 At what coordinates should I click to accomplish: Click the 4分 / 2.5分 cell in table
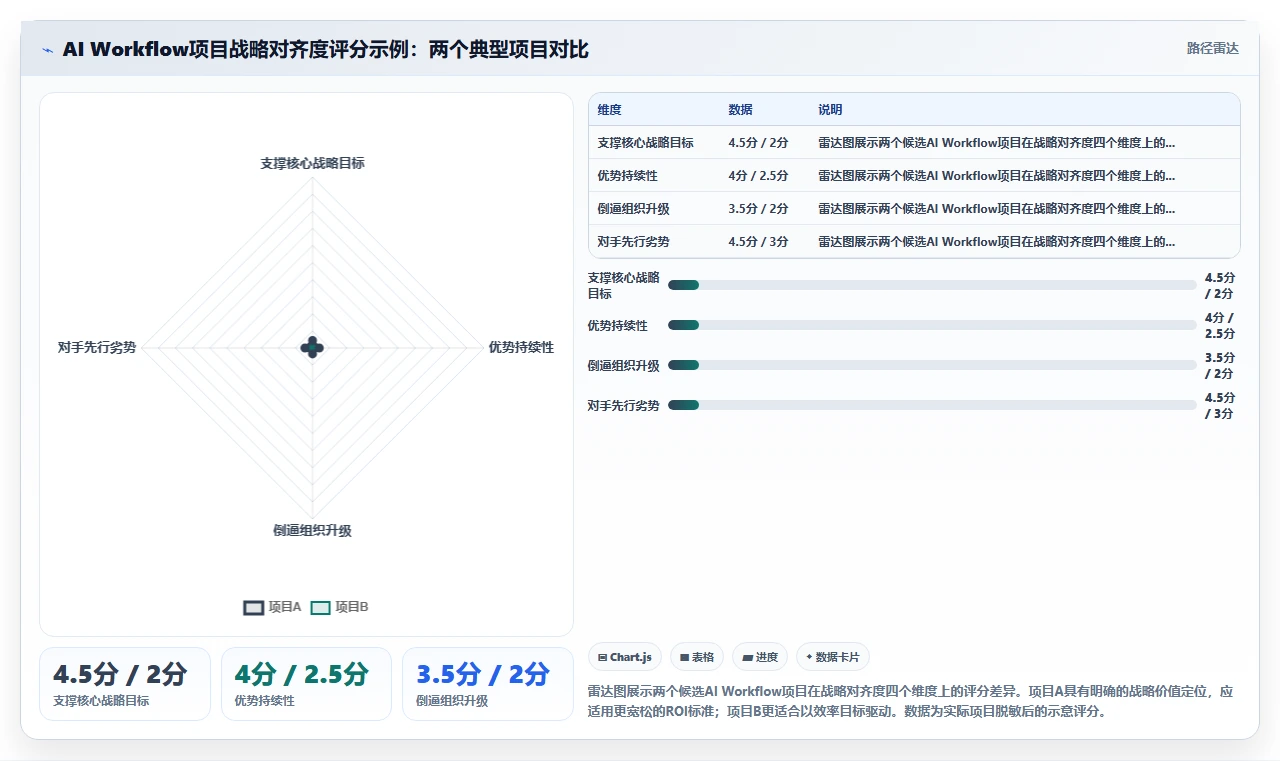click(759, 176)
